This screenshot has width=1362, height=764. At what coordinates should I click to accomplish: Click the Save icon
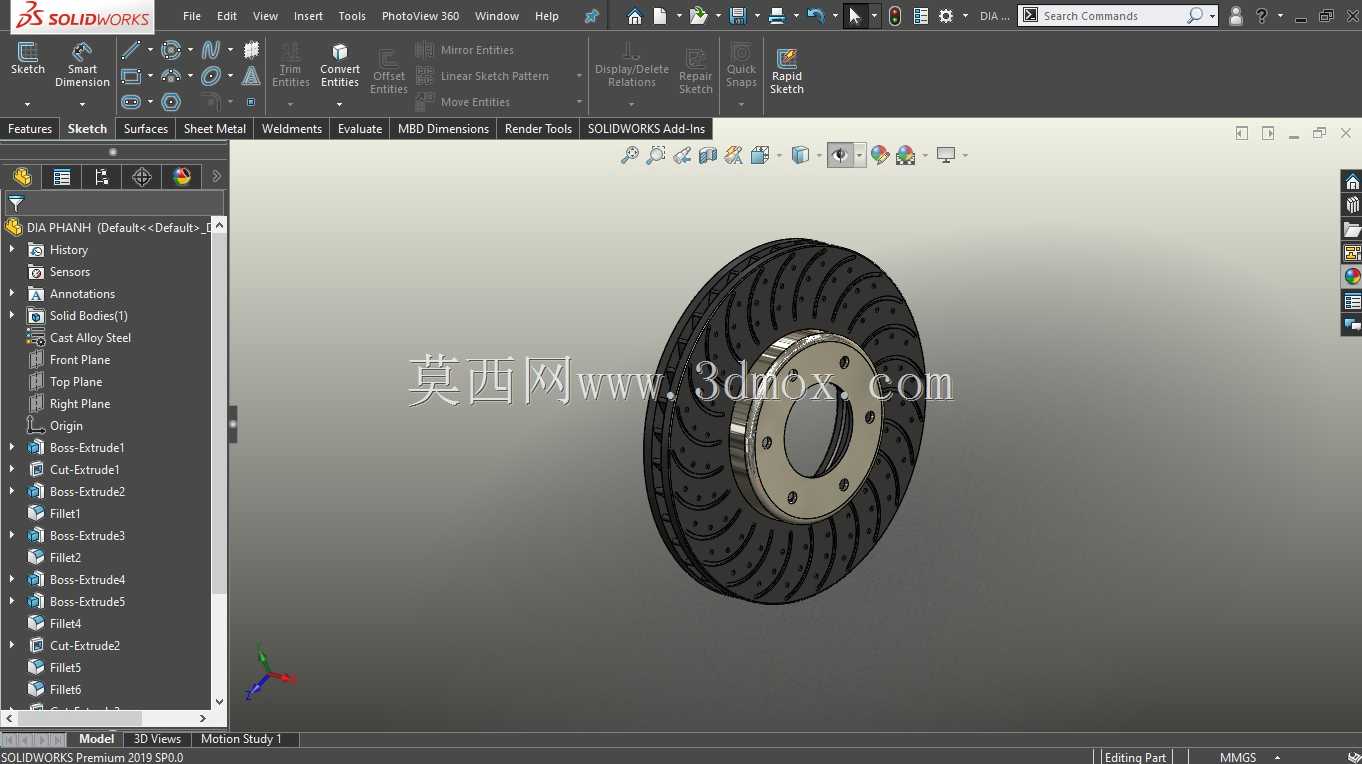[x=738, y=16]
